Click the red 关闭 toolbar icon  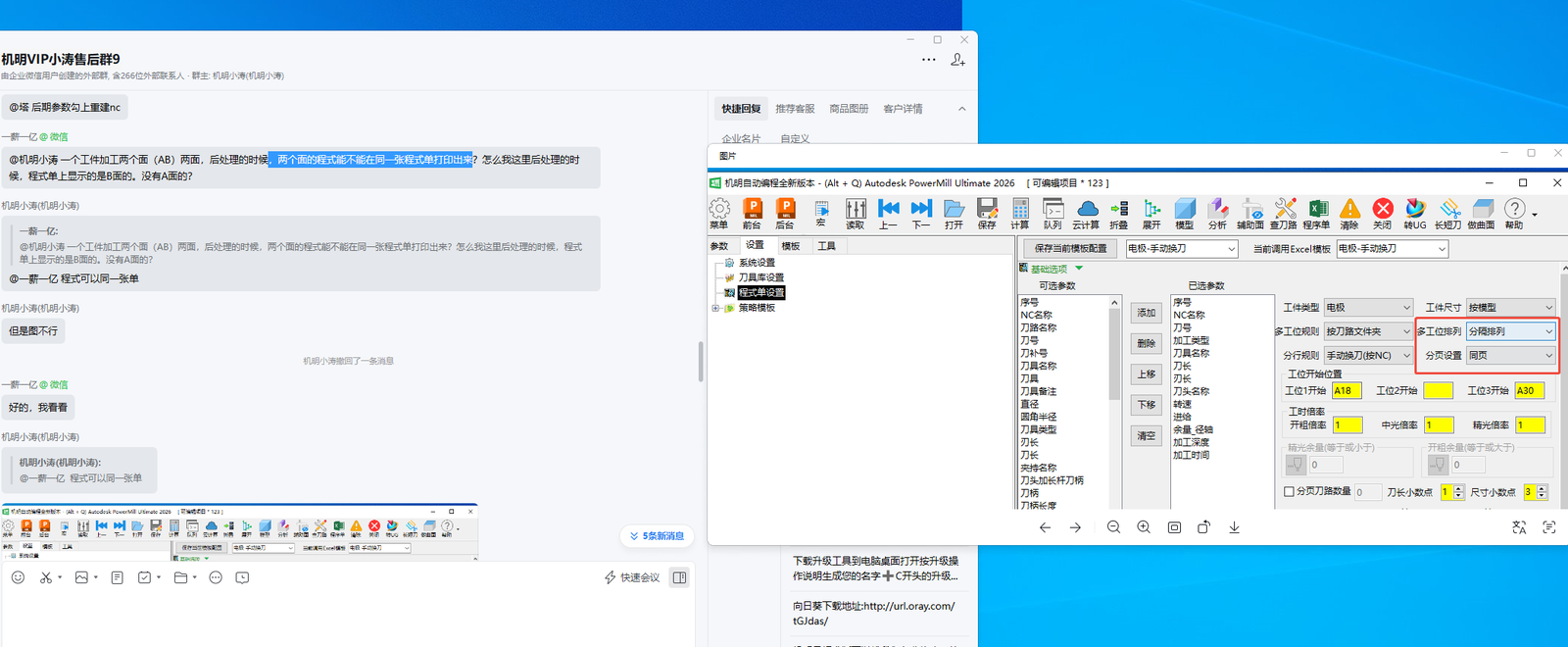[x=1383, y=213]
